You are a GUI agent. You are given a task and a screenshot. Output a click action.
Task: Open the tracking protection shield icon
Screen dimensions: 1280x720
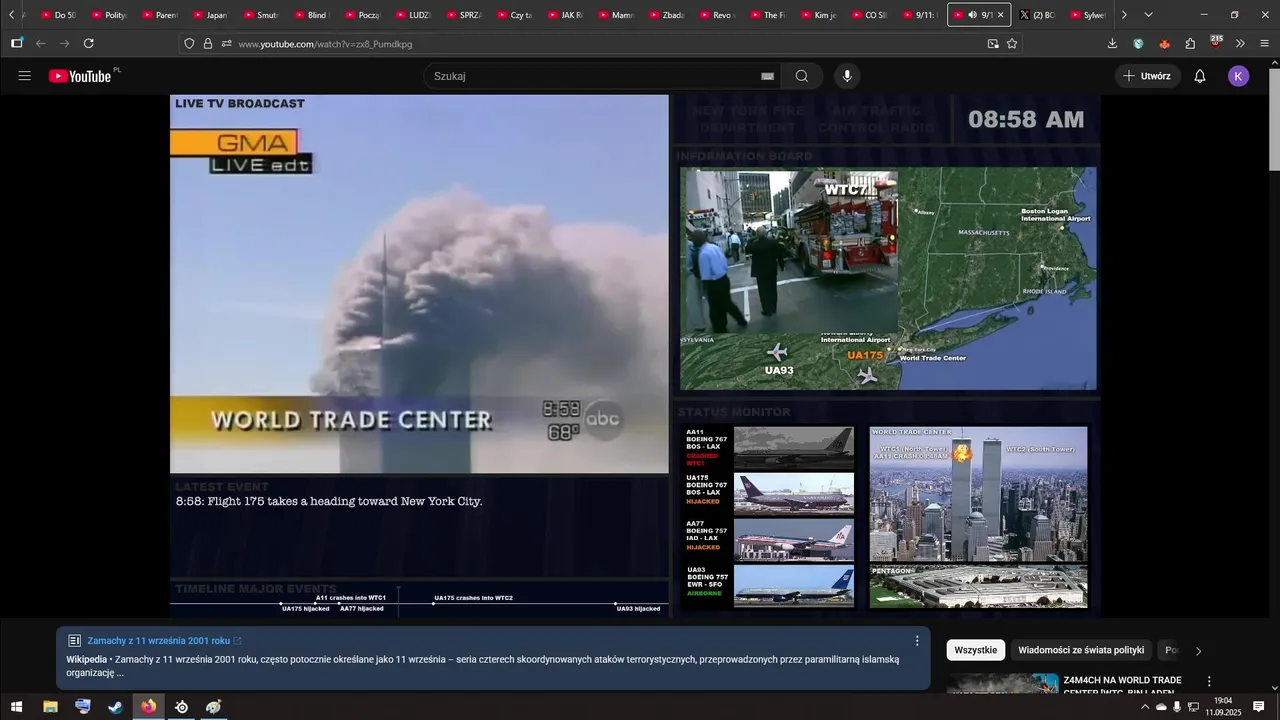[x=190, y=44]
